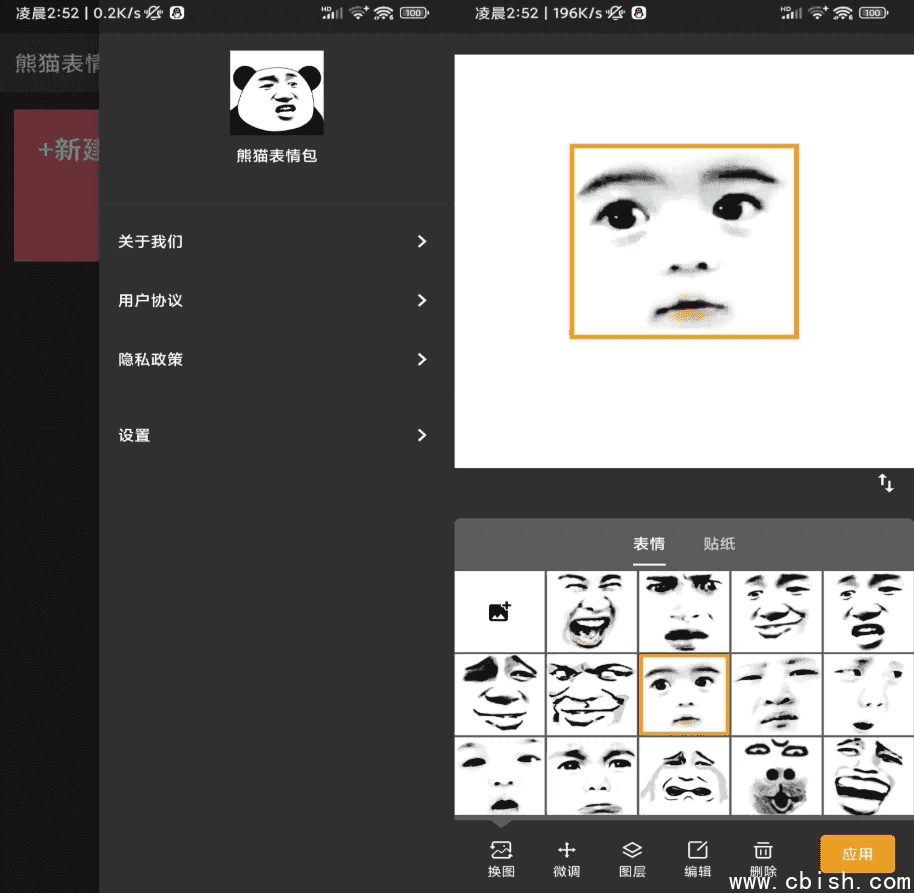
Task: Open the 用户协议 (User Agreement) section
Action: [x=276, y=300]
